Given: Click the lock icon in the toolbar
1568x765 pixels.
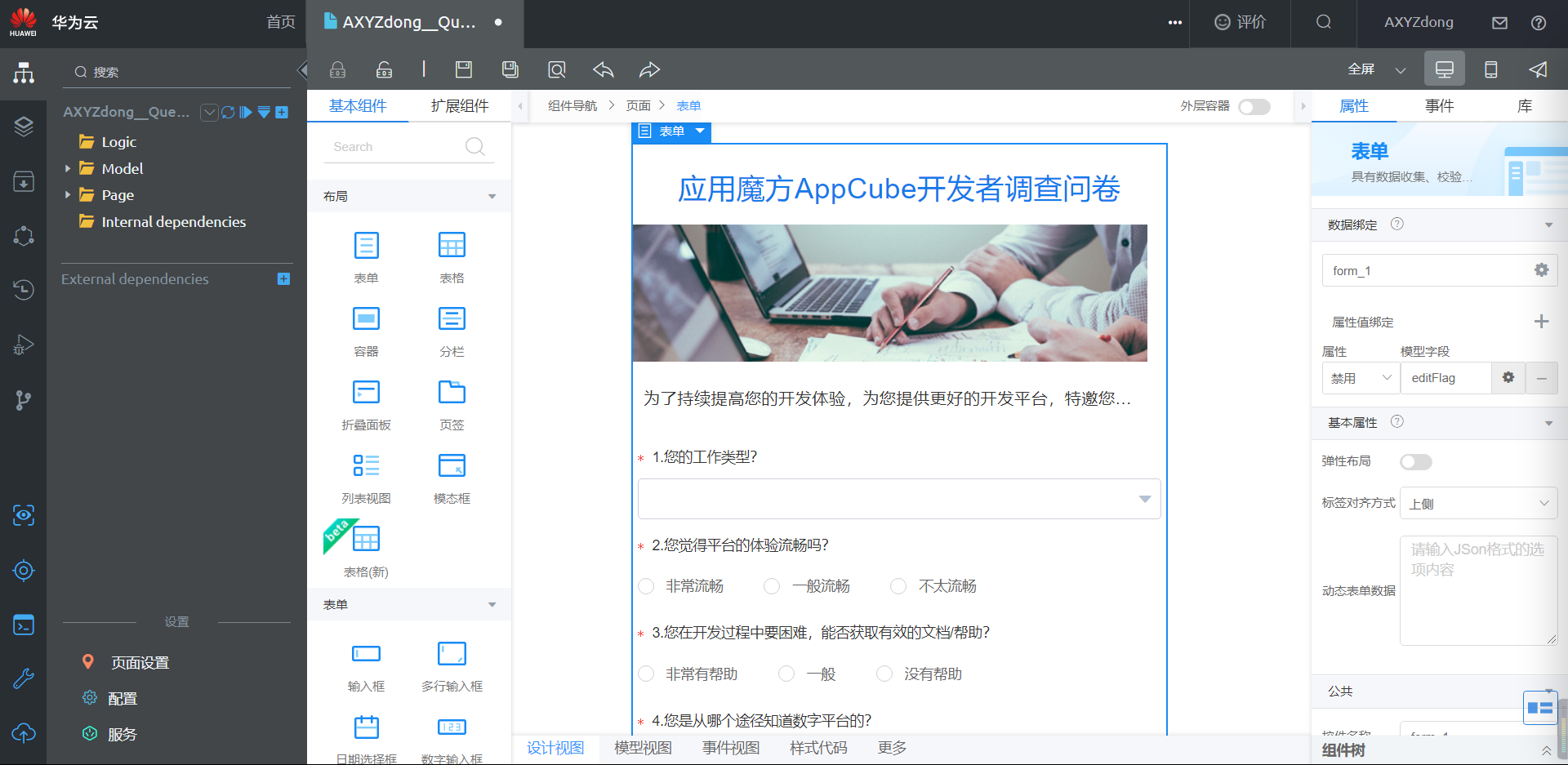Looking at the screenshot, I should pyautogui.click(x=337, y=69).
